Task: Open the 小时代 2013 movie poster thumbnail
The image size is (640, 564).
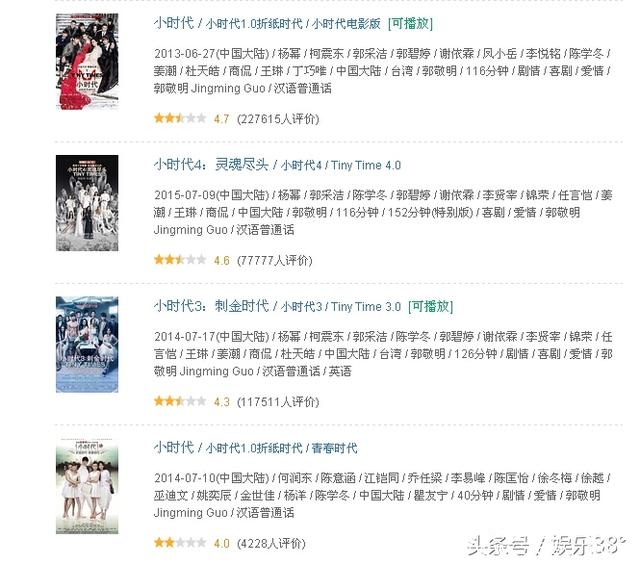Action: coord(87,61)
